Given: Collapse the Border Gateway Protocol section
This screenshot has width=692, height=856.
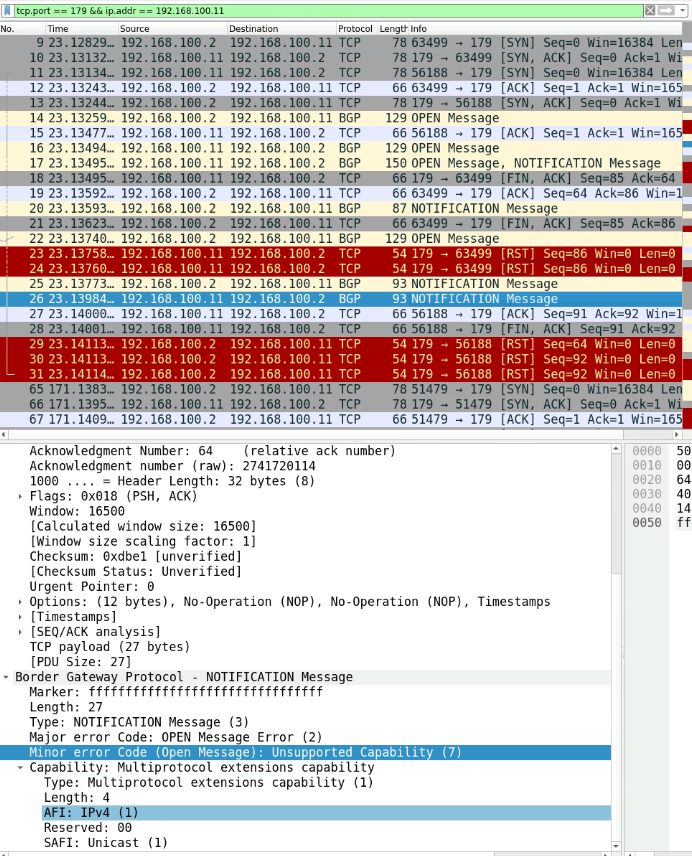Looking at the screenshot, I should pyautogui.click(x=6, y=677).
